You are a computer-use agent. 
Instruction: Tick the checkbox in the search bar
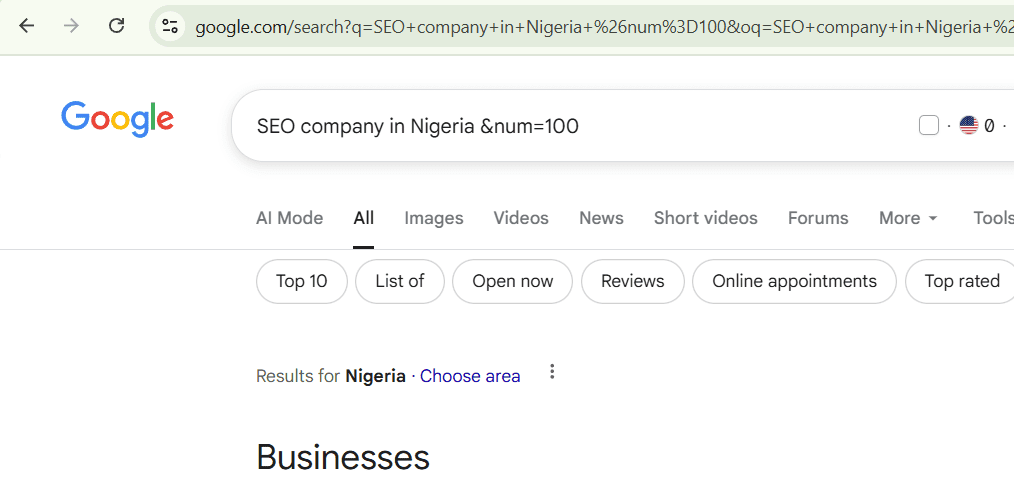pos(928,125)
